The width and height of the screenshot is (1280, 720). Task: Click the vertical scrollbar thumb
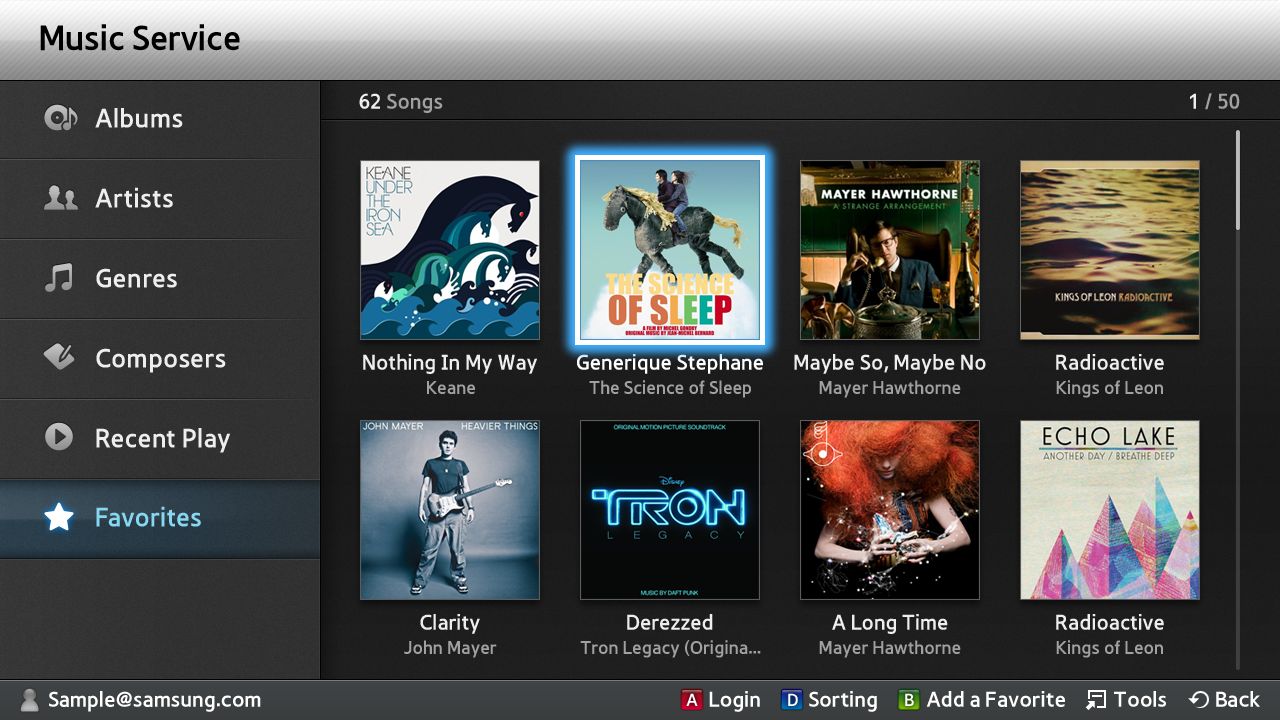pos(1238,180)
